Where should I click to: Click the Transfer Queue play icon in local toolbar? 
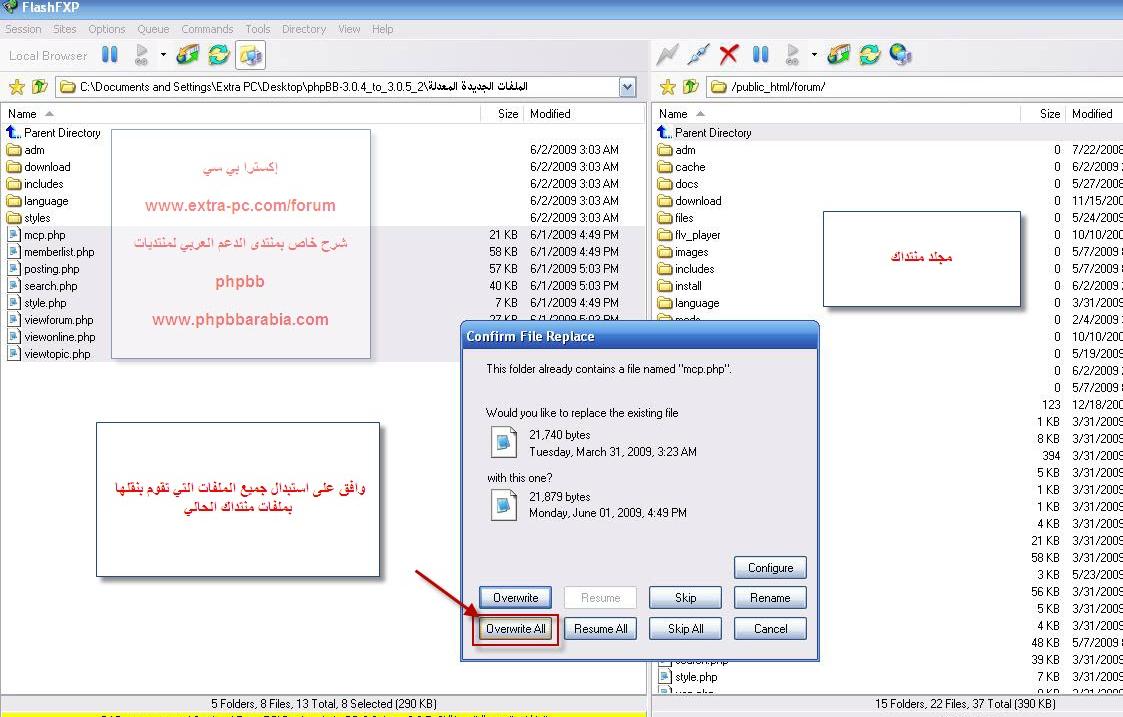(x=142, y=54)
